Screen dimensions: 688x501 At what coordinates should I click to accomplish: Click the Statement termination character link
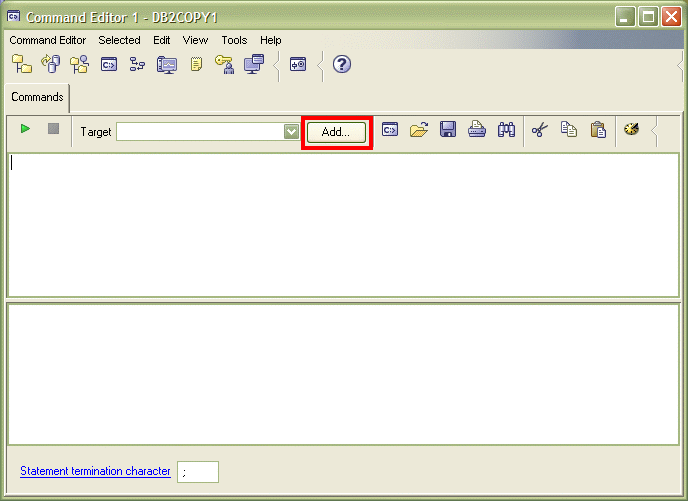pyautogui.click(x=95, y=471)
